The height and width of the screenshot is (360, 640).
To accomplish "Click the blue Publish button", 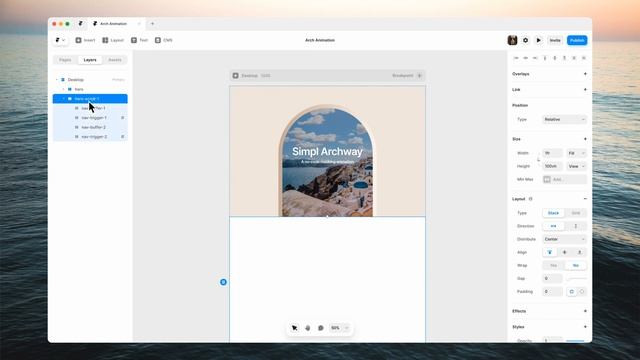I will click(x=577, y=40).
